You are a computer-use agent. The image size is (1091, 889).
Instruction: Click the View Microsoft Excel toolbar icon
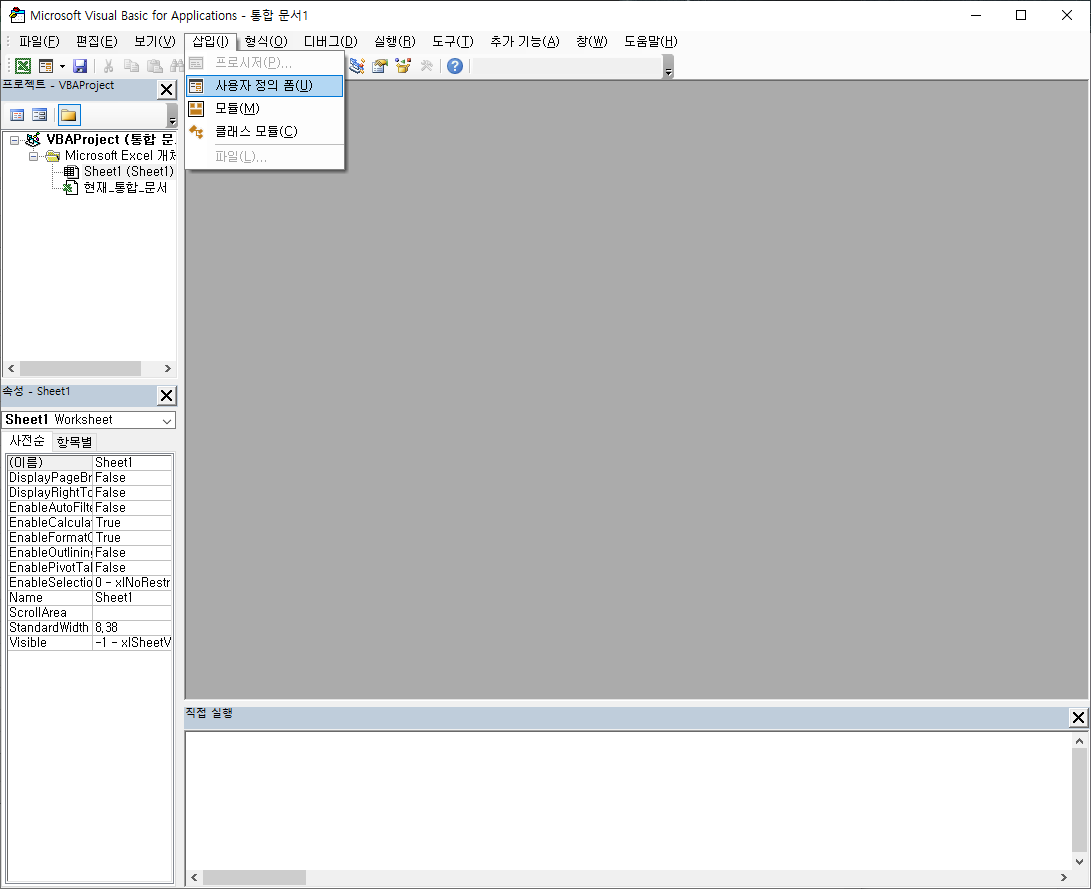pos(23,66)
